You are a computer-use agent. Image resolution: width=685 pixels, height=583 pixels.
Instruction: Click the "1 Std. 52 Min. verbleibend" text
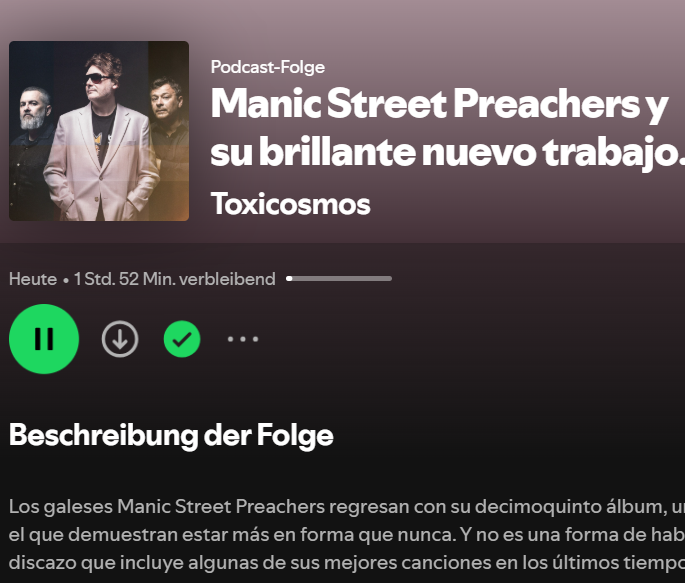[175, 279]
